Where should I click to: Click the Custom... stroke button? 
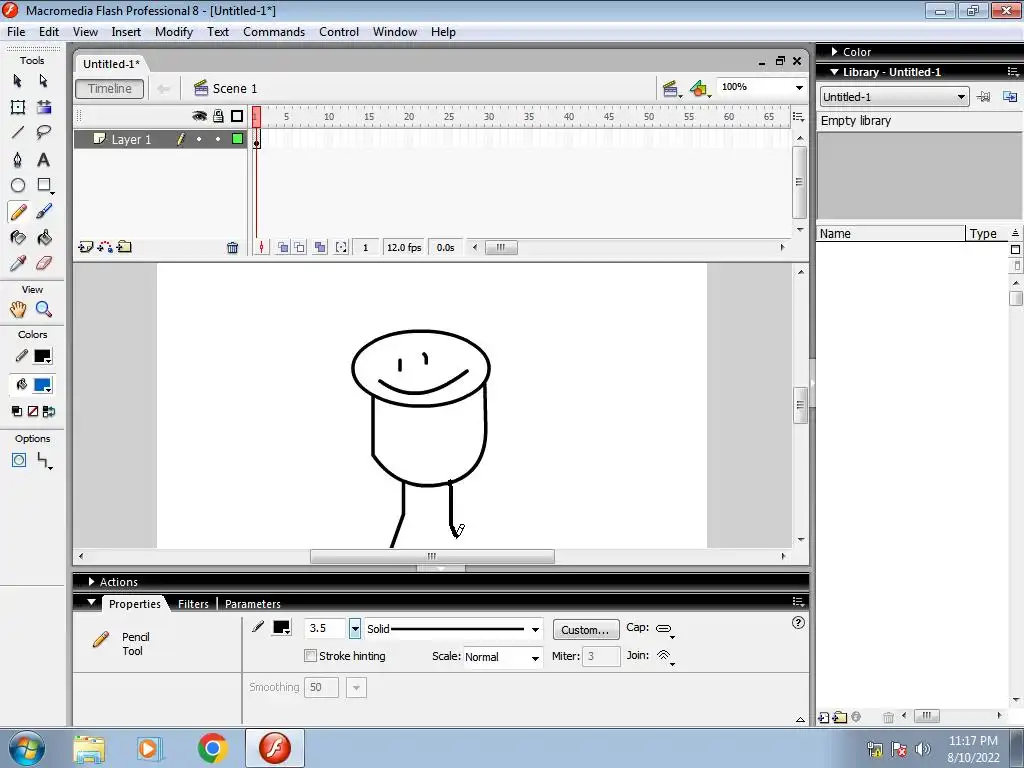(585, 630)
